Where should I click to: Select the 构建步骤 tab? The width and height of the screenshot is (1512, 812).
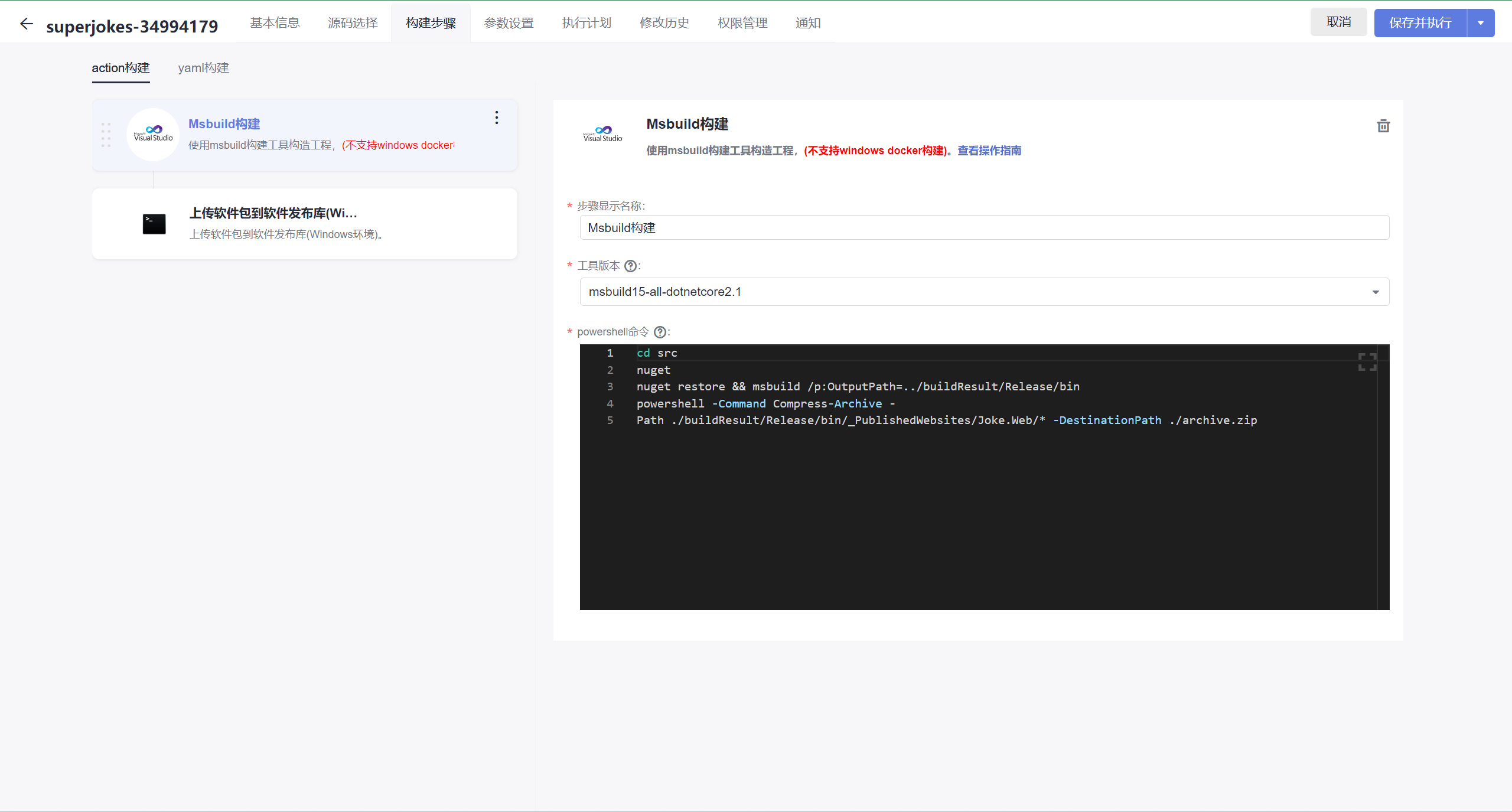tap(431, 23)
